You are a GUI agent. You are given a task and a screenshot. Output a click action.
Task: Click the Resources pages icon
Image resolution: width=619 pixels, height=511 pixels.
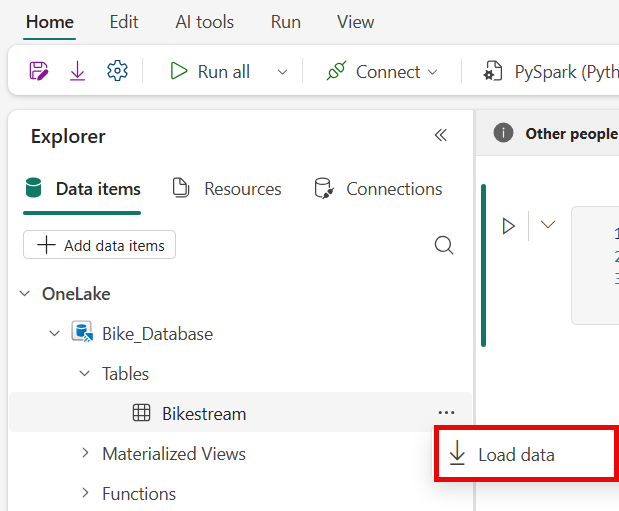point(181,188)
